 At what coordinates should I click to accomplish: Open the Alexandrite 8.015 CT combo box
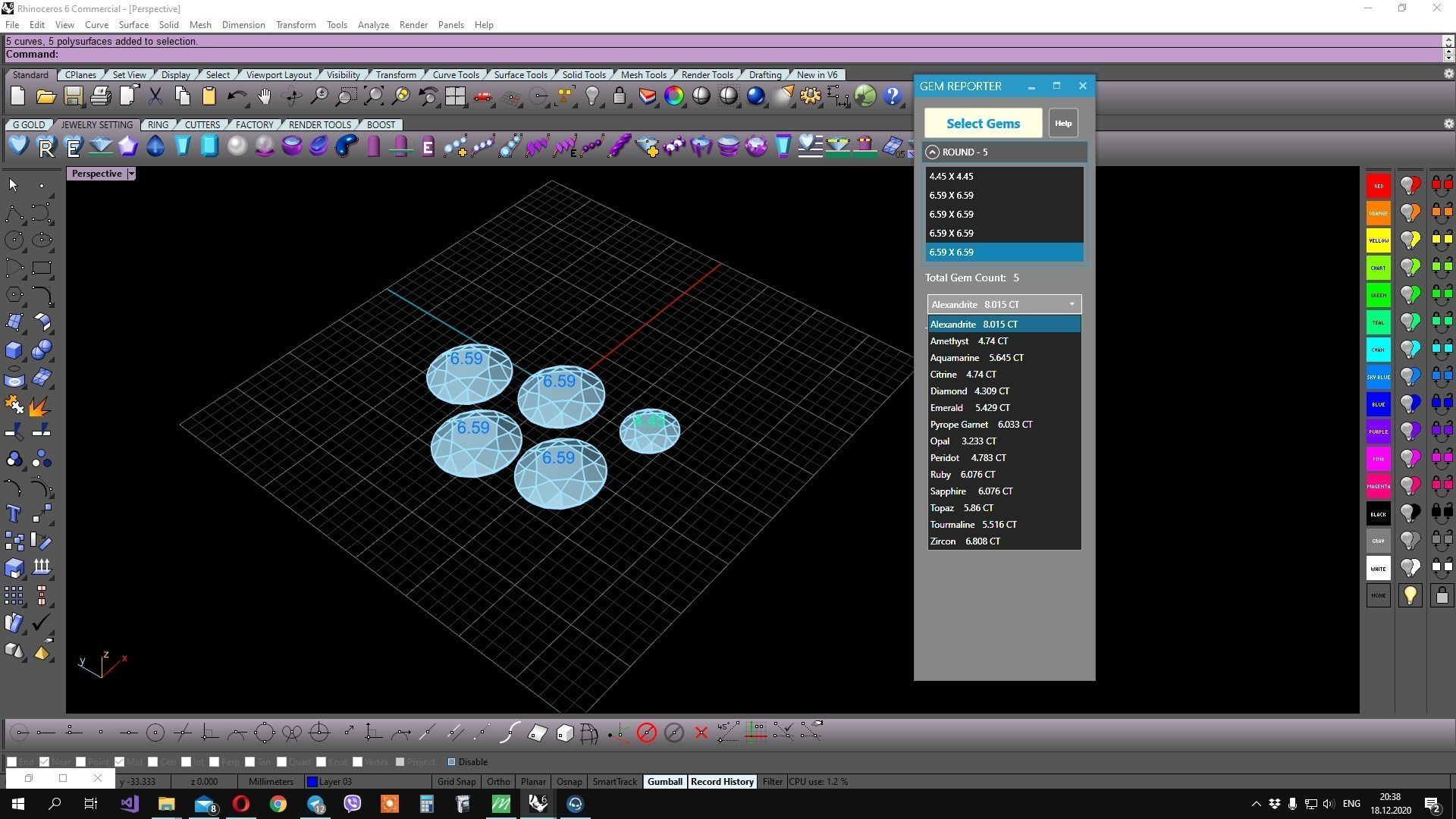(x=1004, y=305)
